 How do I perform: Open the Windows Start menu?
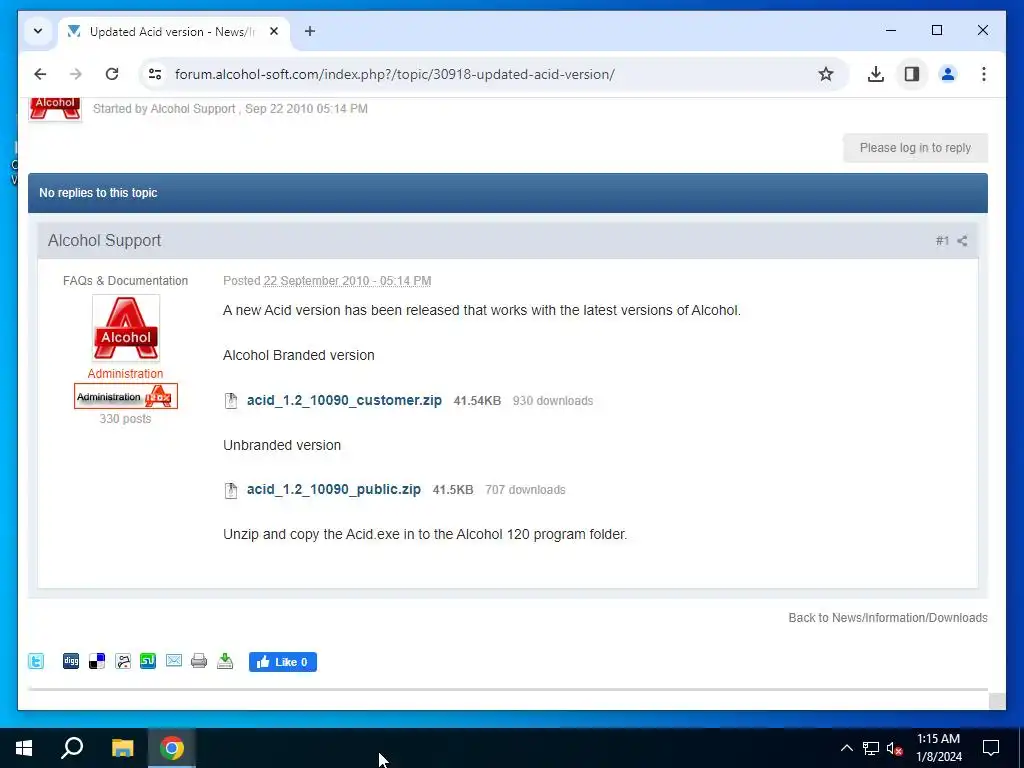24,748
